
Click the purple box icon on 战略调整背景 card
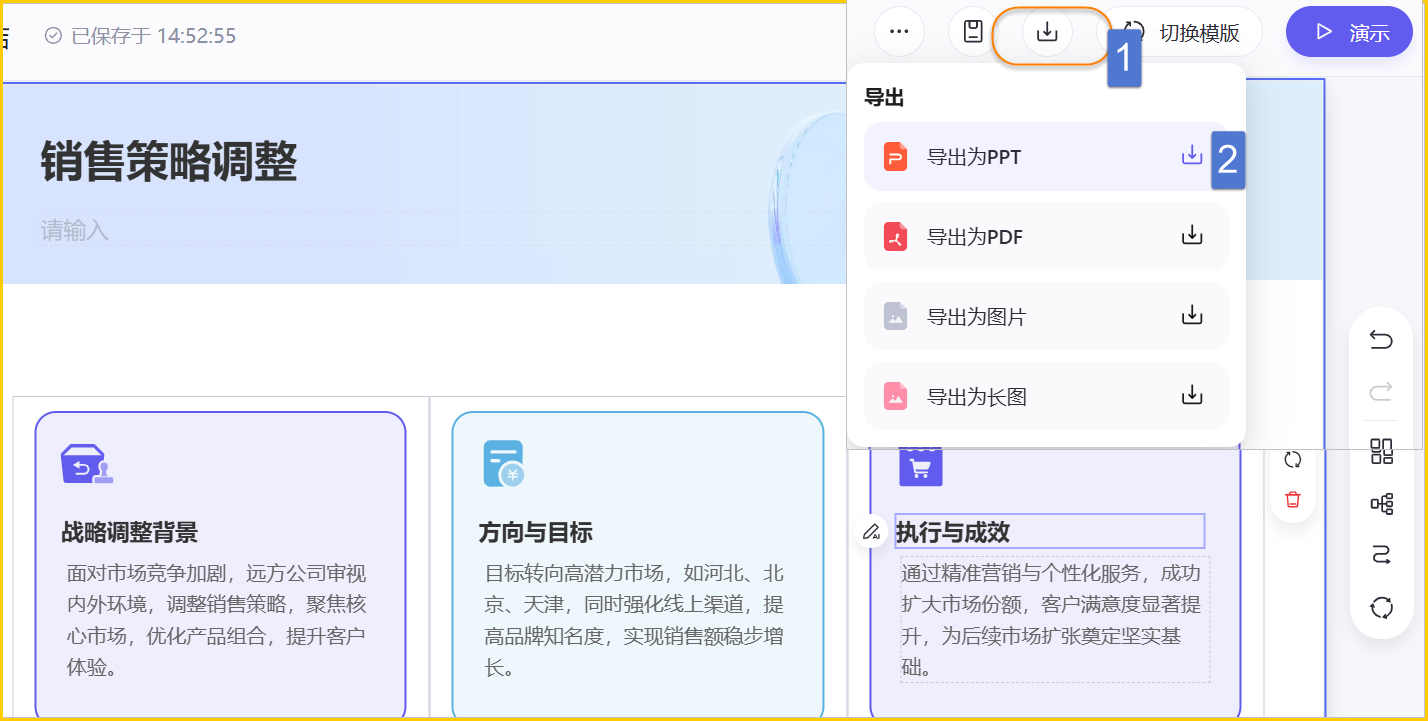87,464
